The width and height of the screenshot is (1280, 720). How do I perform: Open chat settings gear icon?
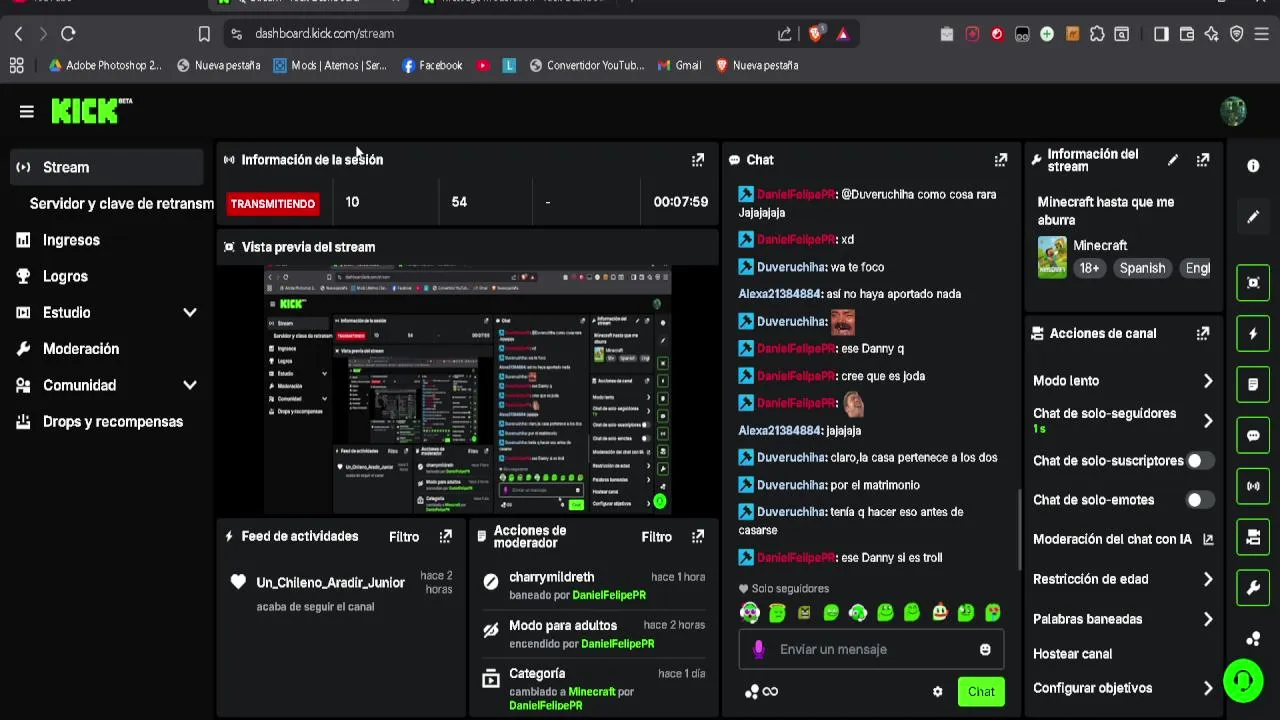(x=938, y=691)
